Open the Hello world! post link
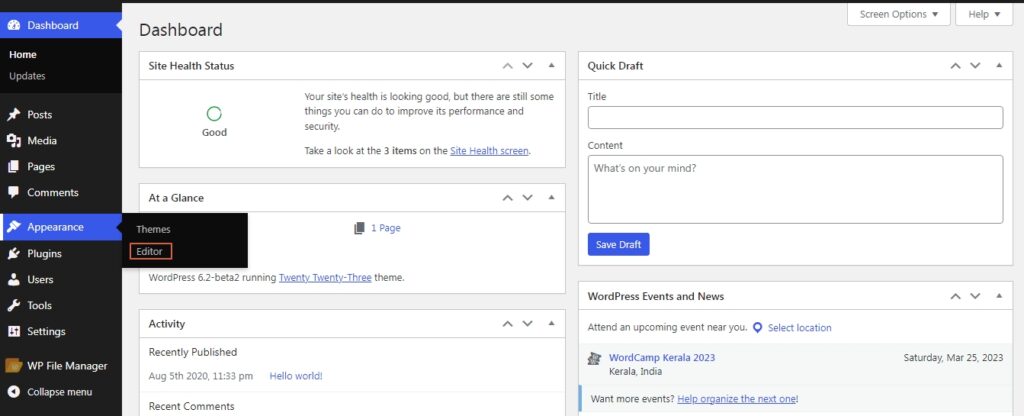Image resolution: width=1024 pixels, height=416 pixels. tap(296, 376)
